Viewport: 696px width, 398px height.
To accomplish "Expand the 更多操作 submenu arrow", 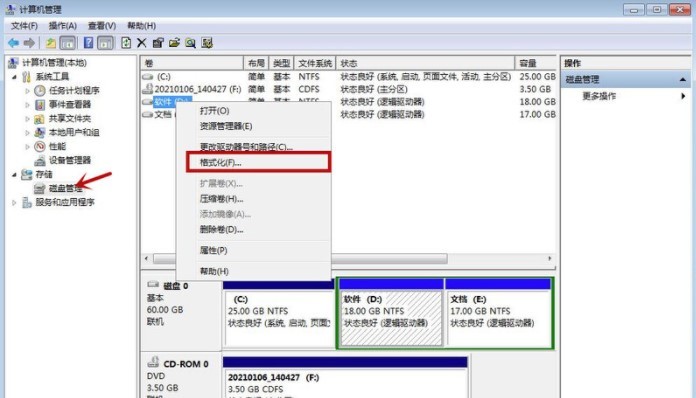I will click(x=683, y=96).
